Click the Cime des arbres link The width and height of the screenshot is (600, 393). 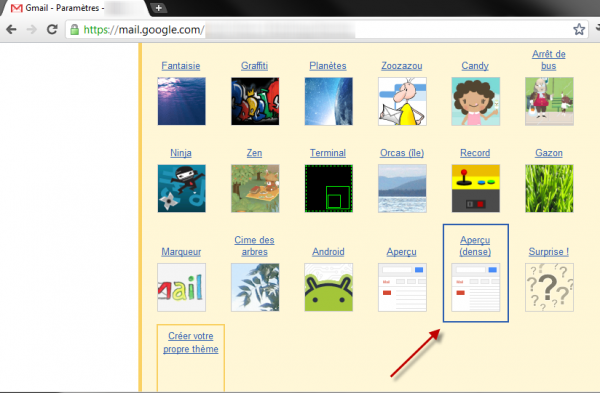[254, 246]
